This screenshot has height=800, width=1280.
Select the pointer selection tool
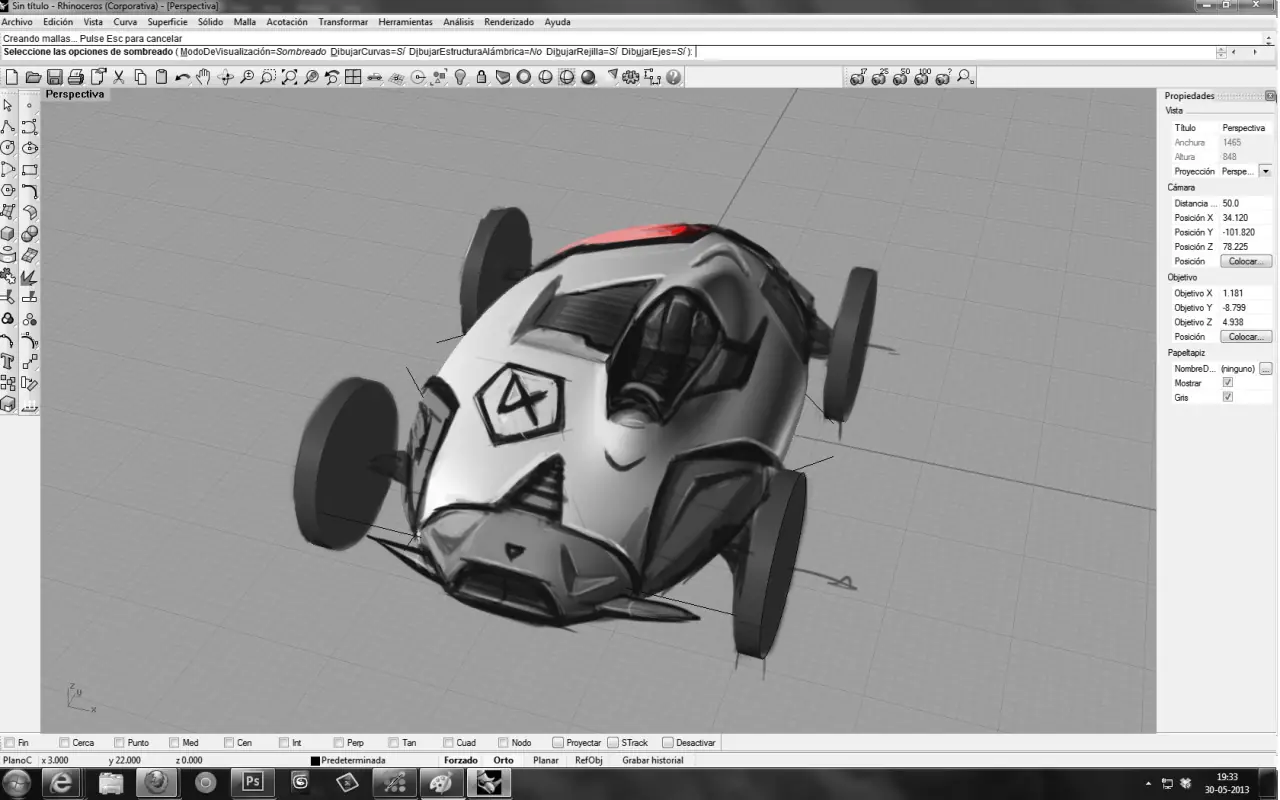(x=10, y=107)
